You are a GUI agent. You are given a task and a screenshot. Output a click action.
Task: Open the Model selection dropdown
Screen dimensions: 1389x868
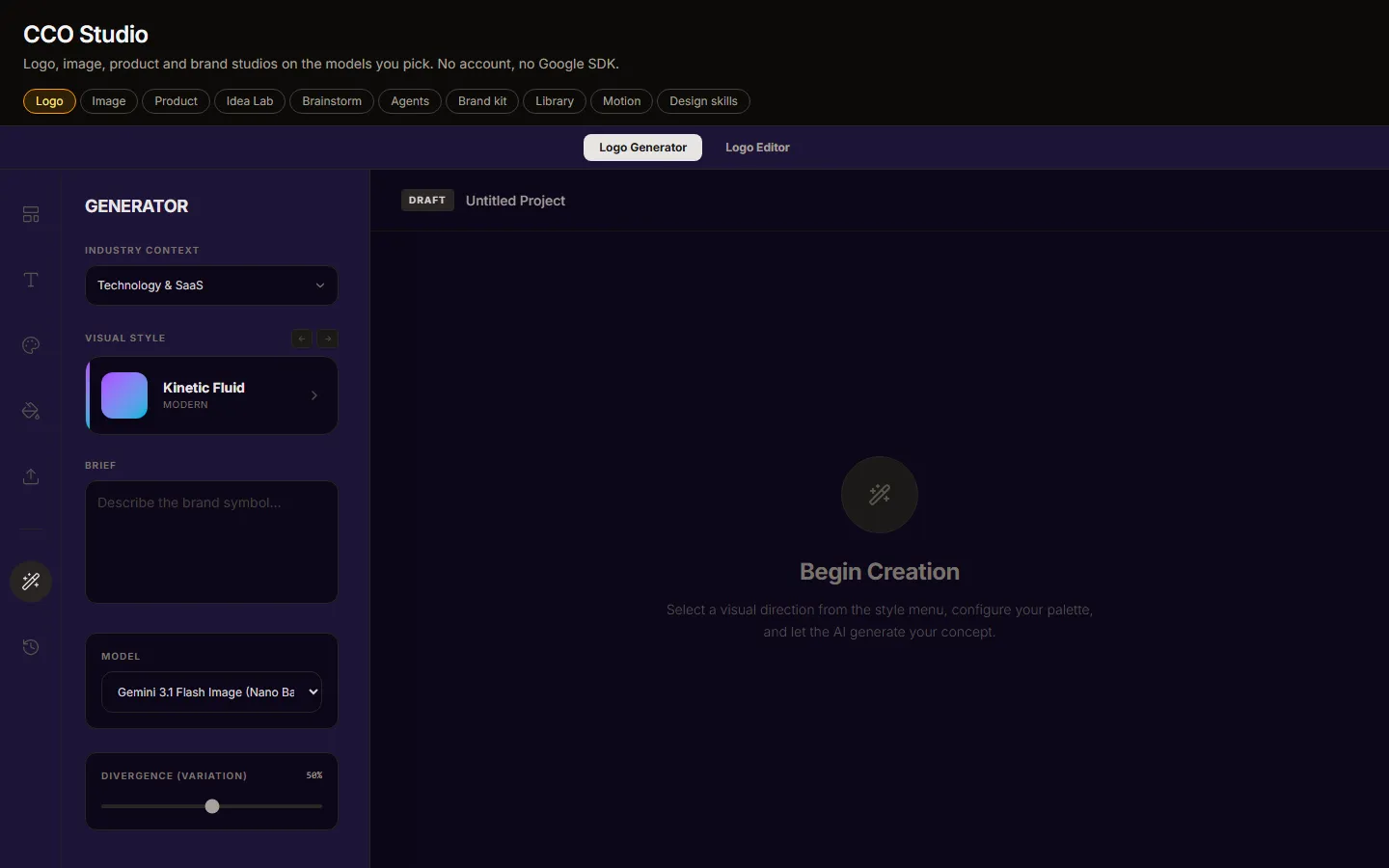click(x=211, y=692)
